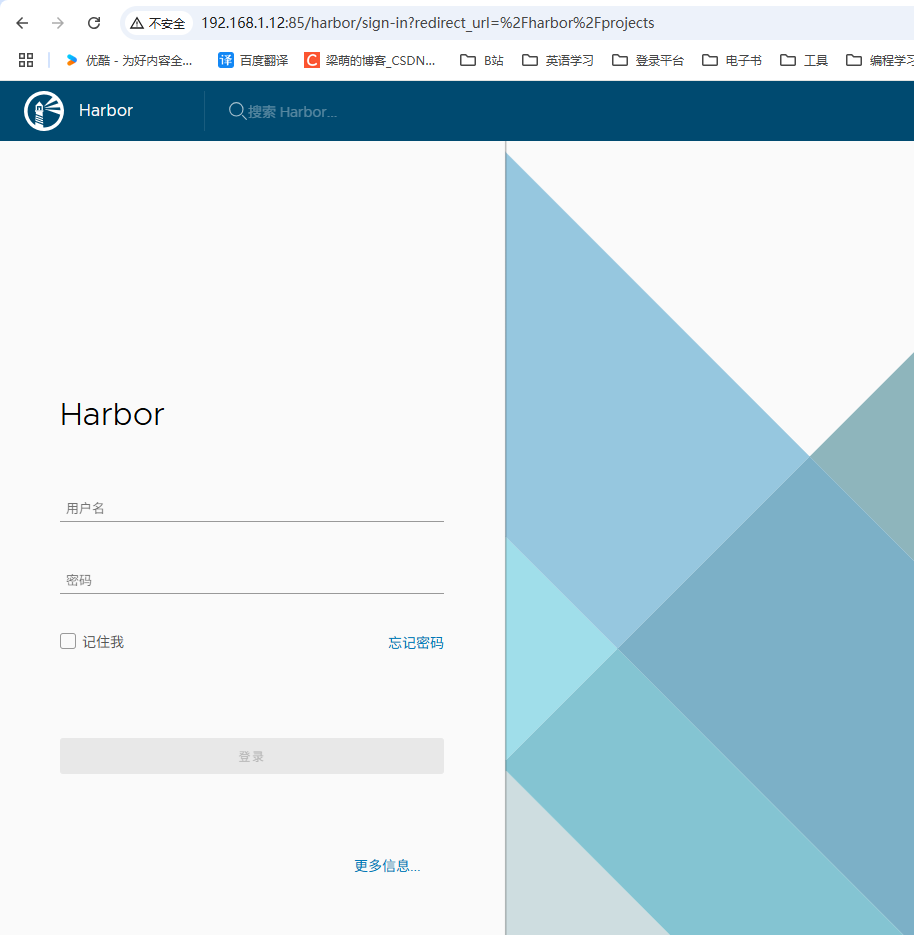Click the 登录 login button
The image size is (914, 935).
(x=252, y=756)
